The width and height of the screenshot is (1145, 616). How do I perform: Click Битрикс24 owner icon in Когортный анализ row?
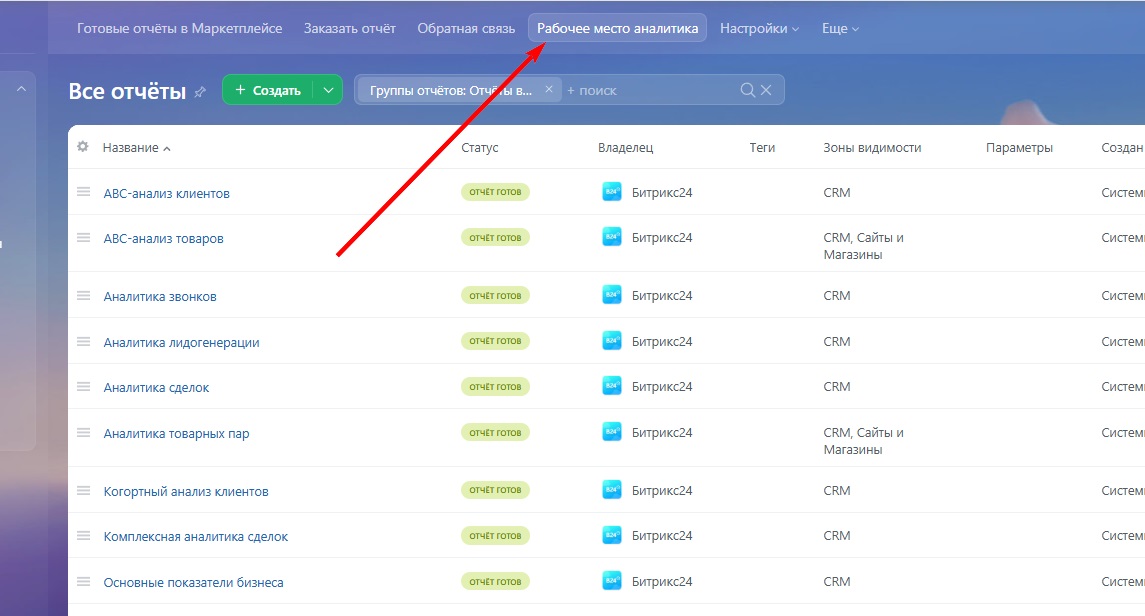tap(612, 490)
